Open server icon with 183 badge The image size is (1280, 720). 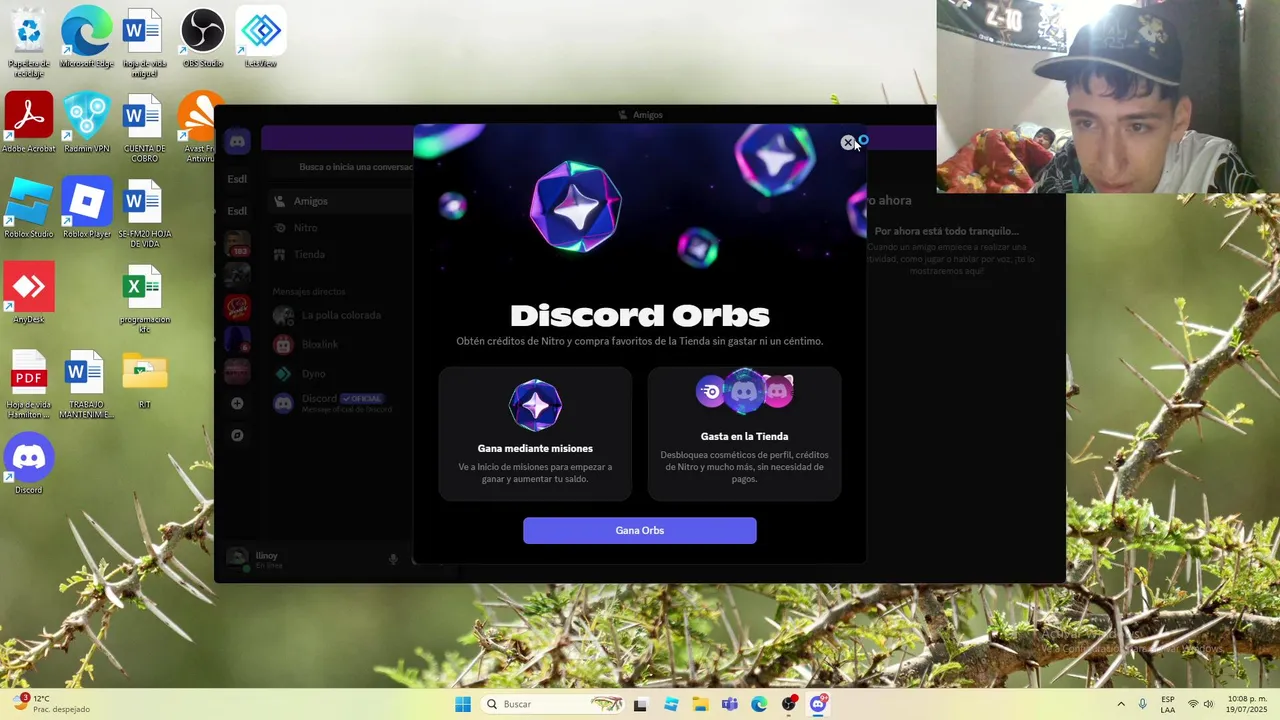pos(237,244)
